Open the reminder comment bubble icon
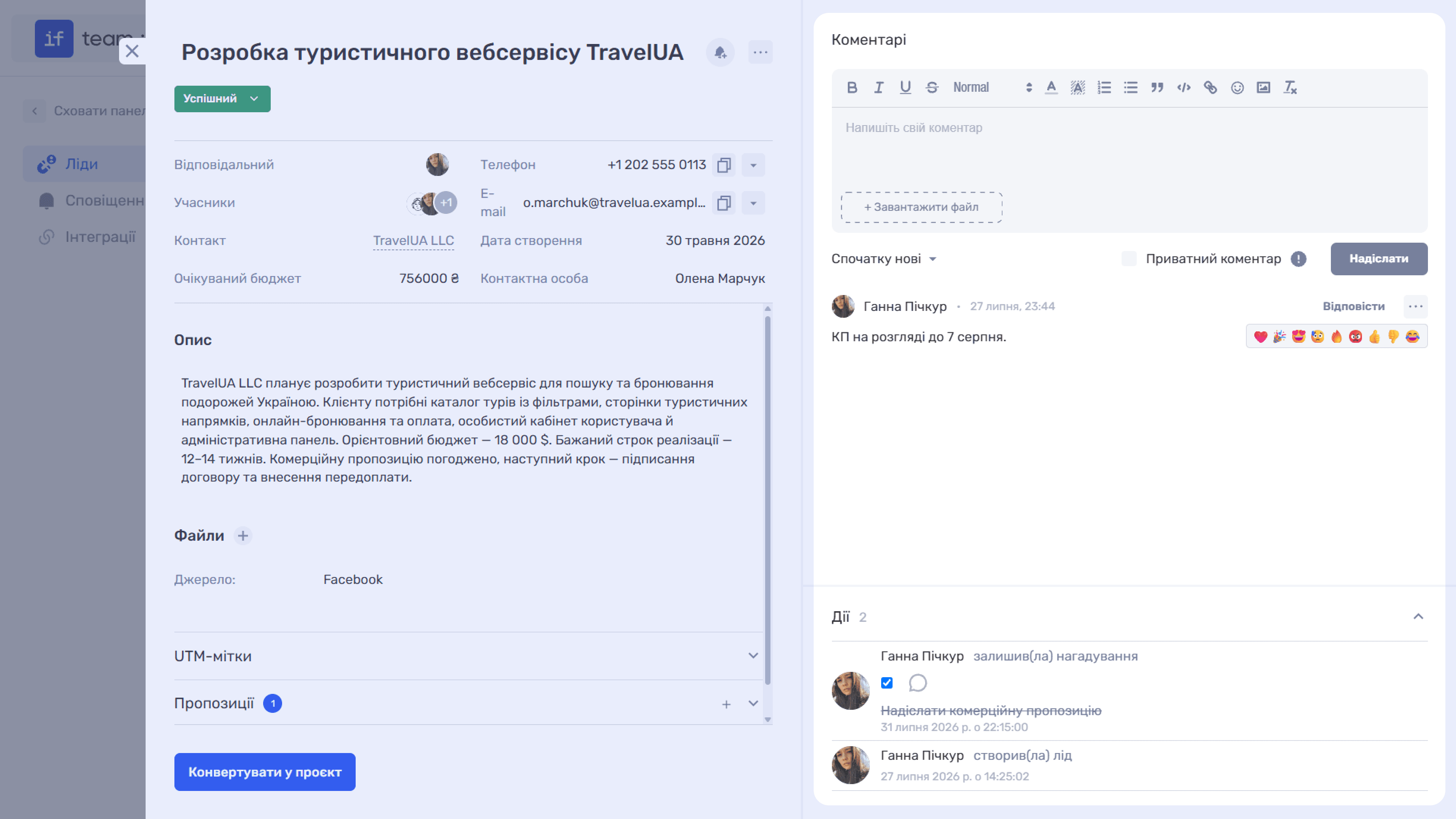Viewport: 1456px width, 819px height. pos(917,683)
